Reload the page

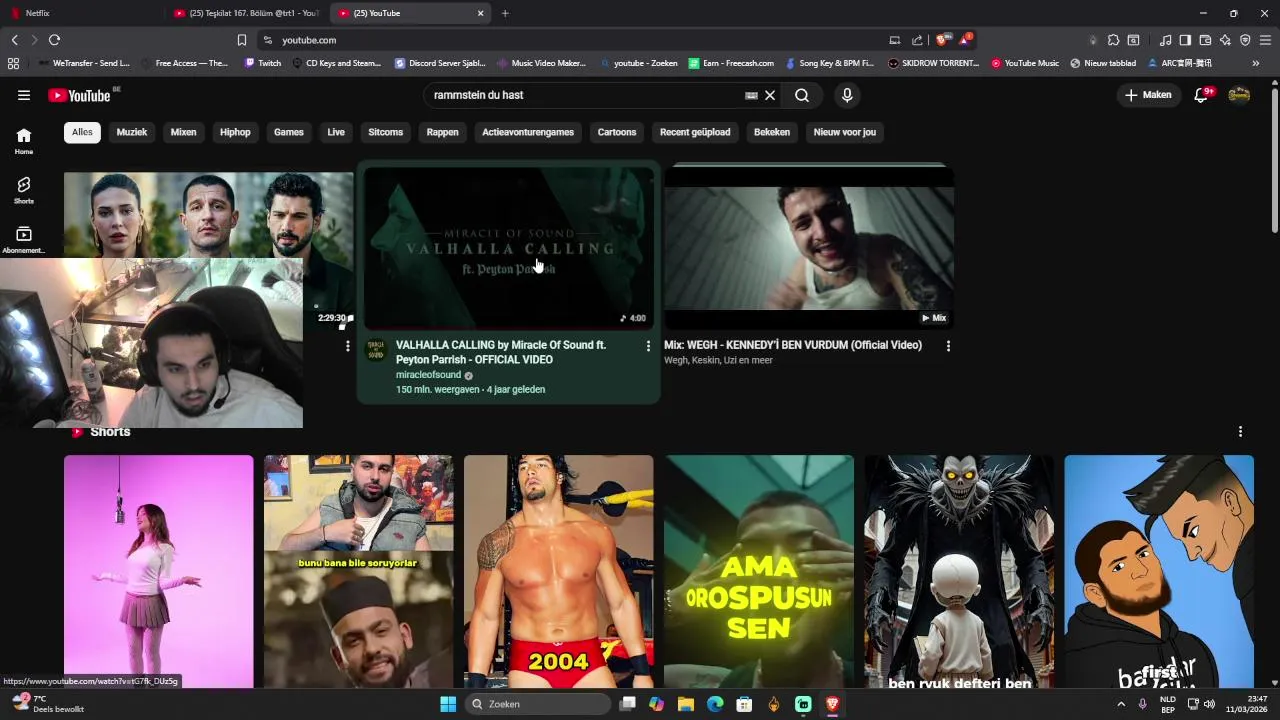point(54,40)
